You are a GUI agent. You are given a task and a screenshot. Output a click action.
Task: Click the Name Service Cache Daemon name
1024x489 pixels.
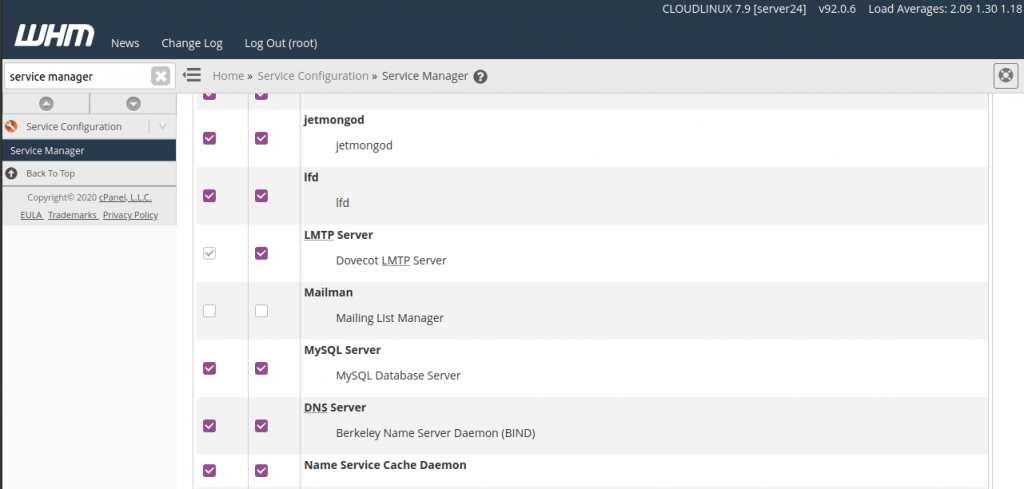point(385,465)
